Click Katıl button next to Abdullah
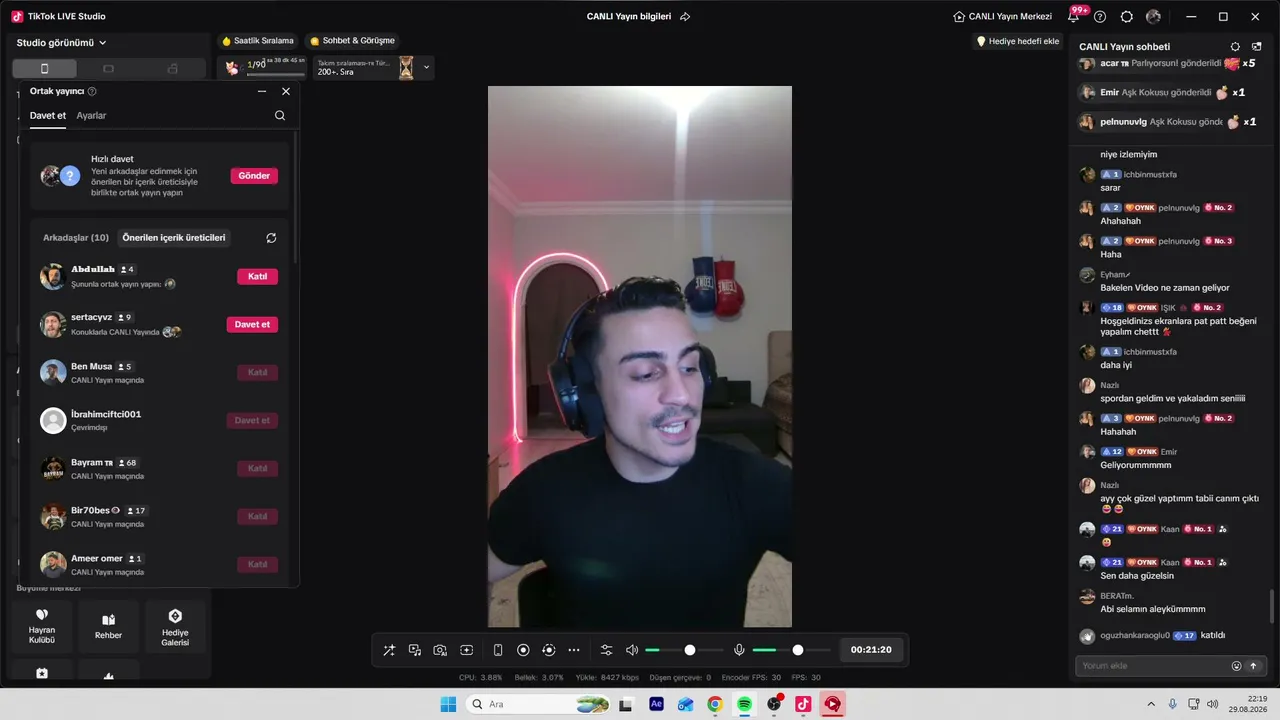This screenshot has height=720, width=1280. point(257,277)
